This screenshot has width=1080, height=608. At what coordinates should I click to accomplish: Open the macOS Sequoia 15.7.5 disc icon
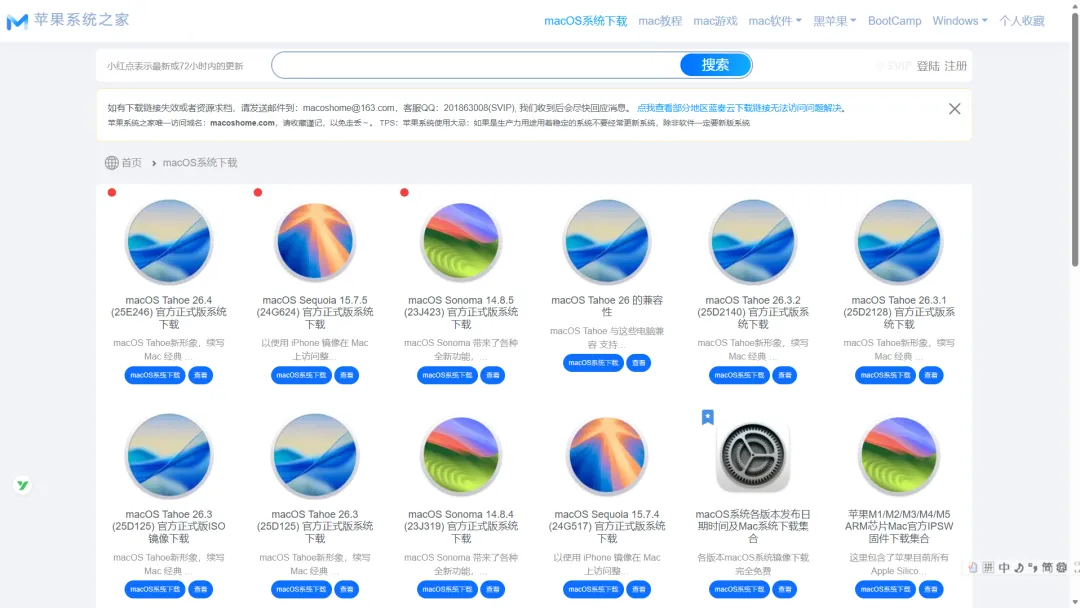(315, 242)
